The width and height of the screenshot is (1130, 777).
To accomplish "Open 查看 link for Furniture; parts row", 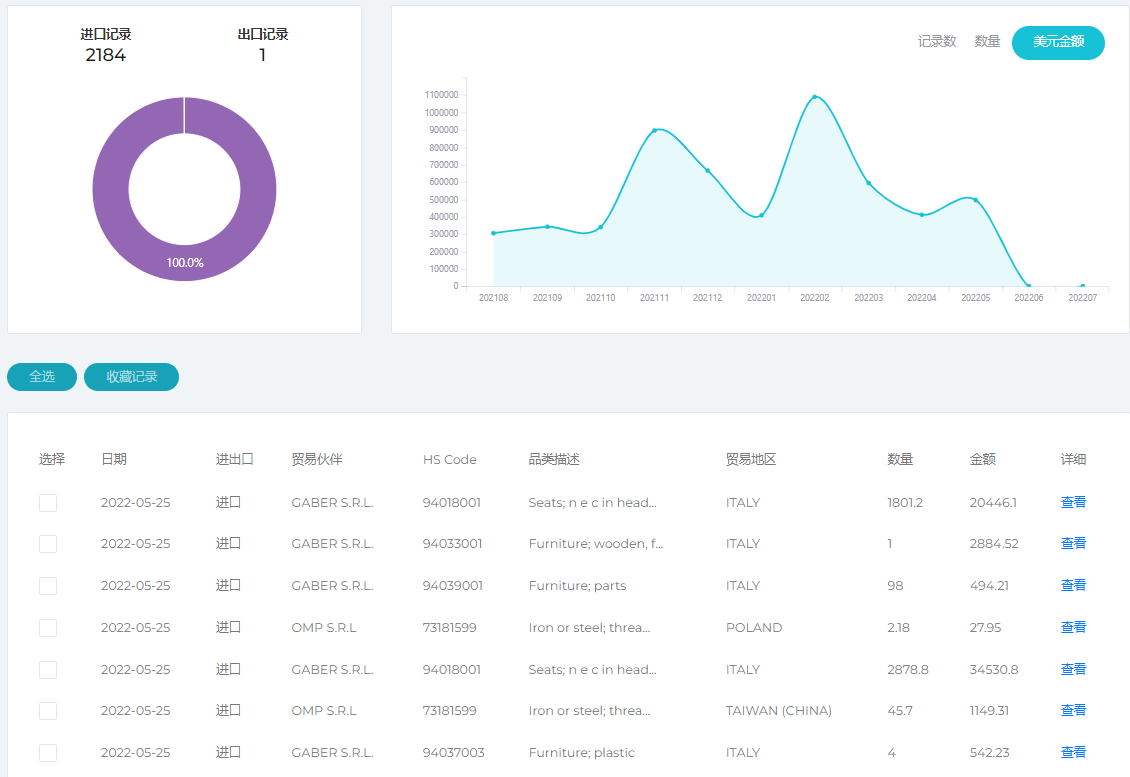I will click(1073, 586).
